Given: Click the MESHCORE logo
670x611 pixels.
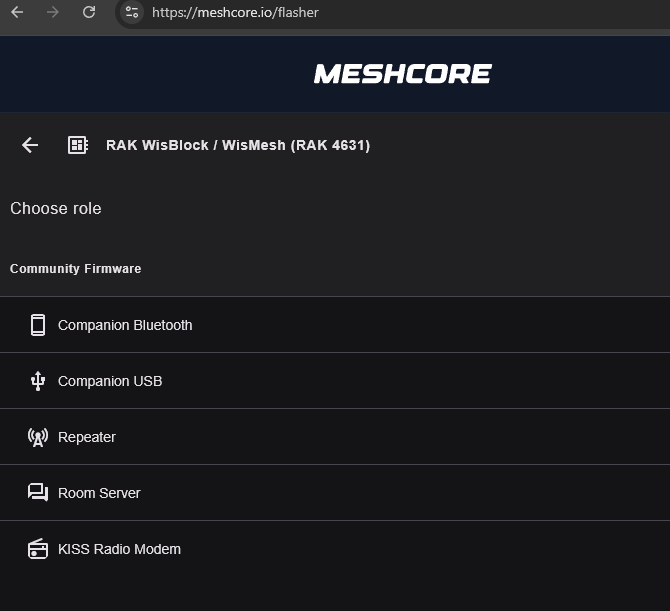Looking at the screenshot, I should point(403,74).
